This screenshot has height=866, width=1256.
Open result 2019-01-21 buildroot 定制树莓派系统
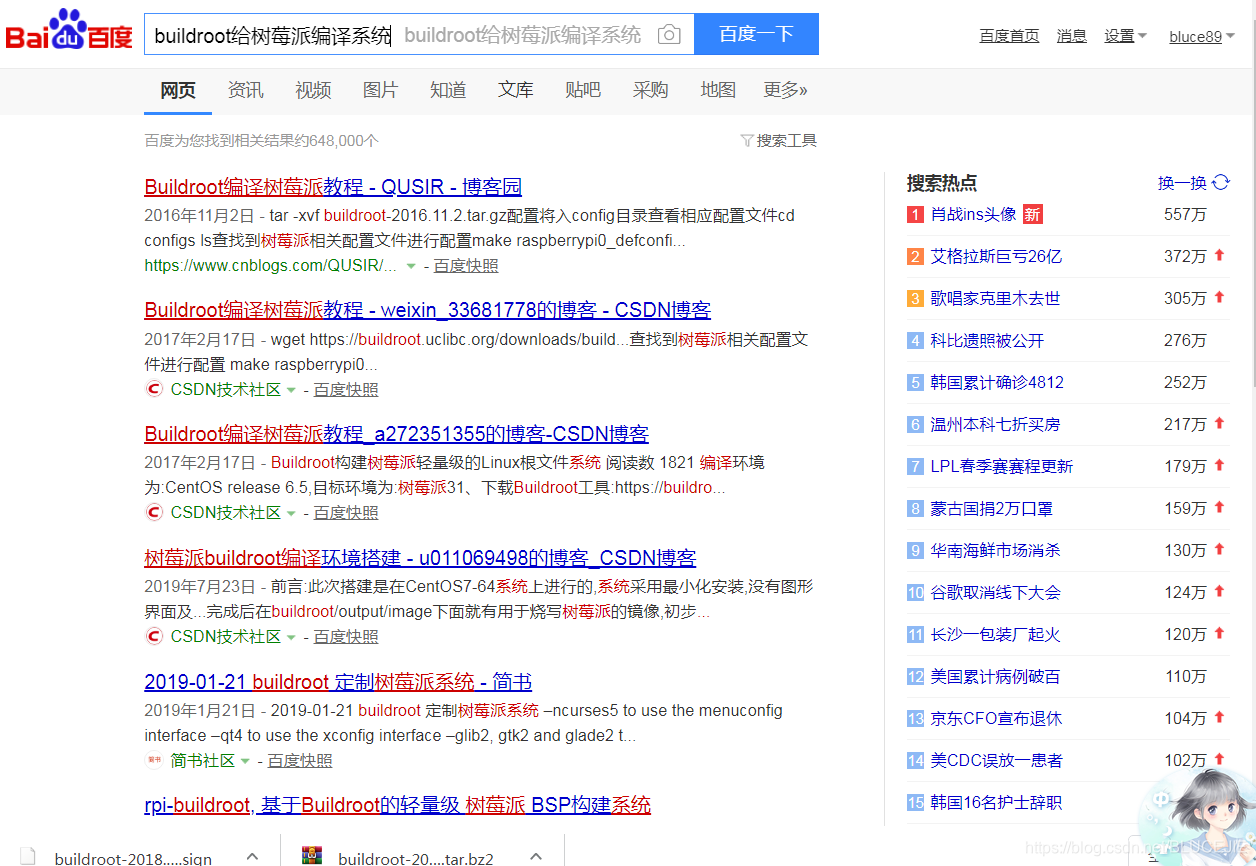[x=338, y=682]
